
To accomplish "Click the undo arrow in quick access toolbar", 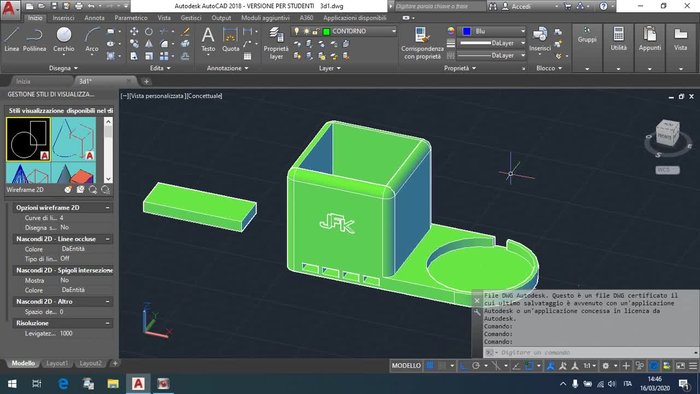I will [91, 6].
